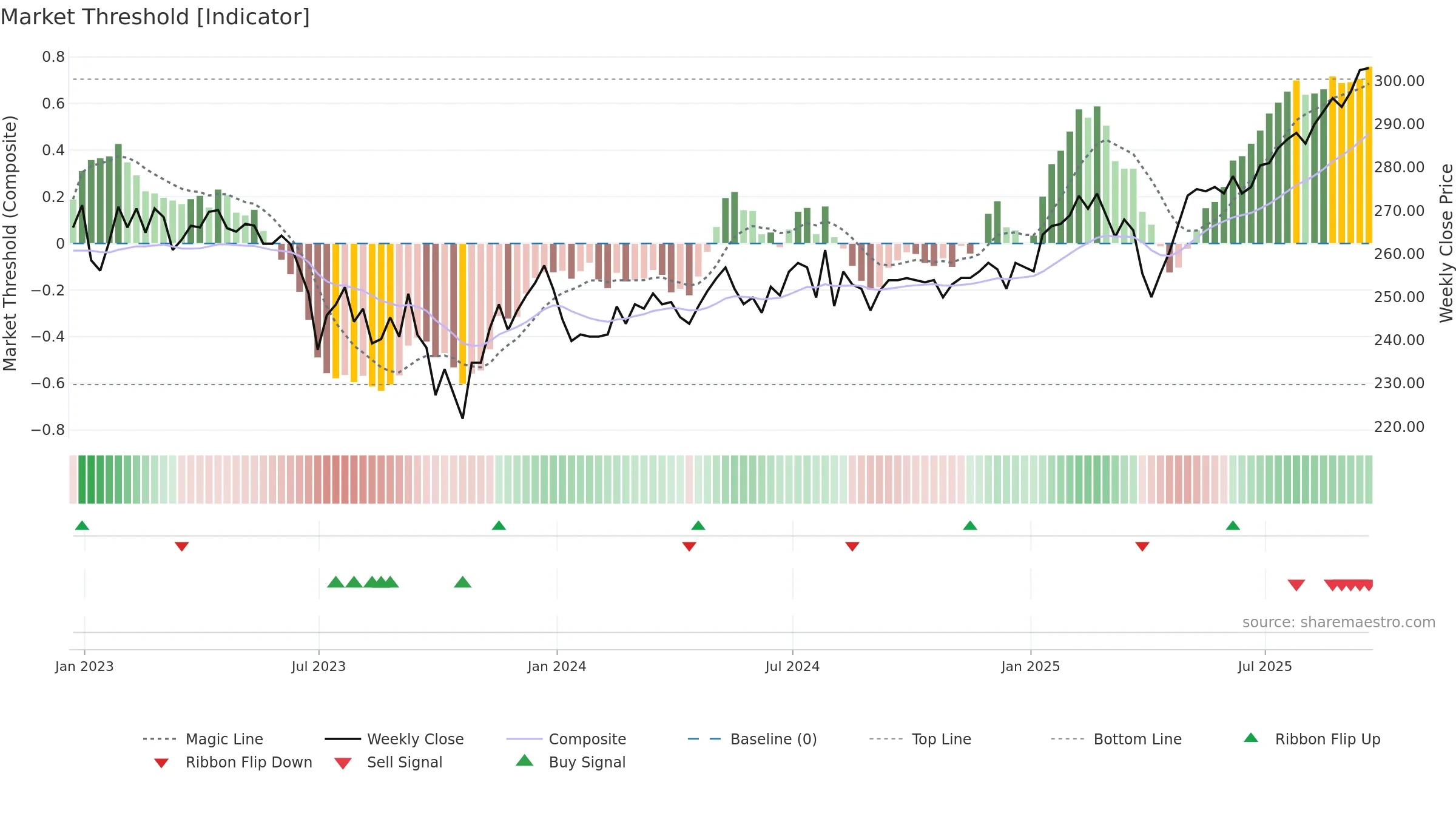Image resolution: width=1456 pixels, height=819 pixels.
Task: Click the ribbon flip up marker near November 2024
Action: point(970,525)
